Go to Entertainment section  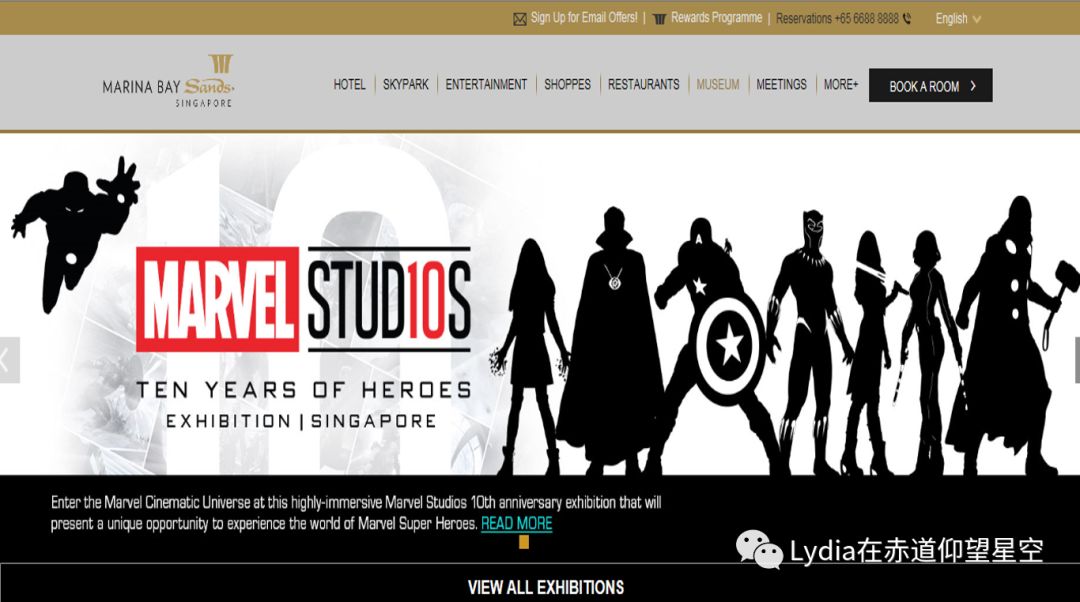coord(486,85)
